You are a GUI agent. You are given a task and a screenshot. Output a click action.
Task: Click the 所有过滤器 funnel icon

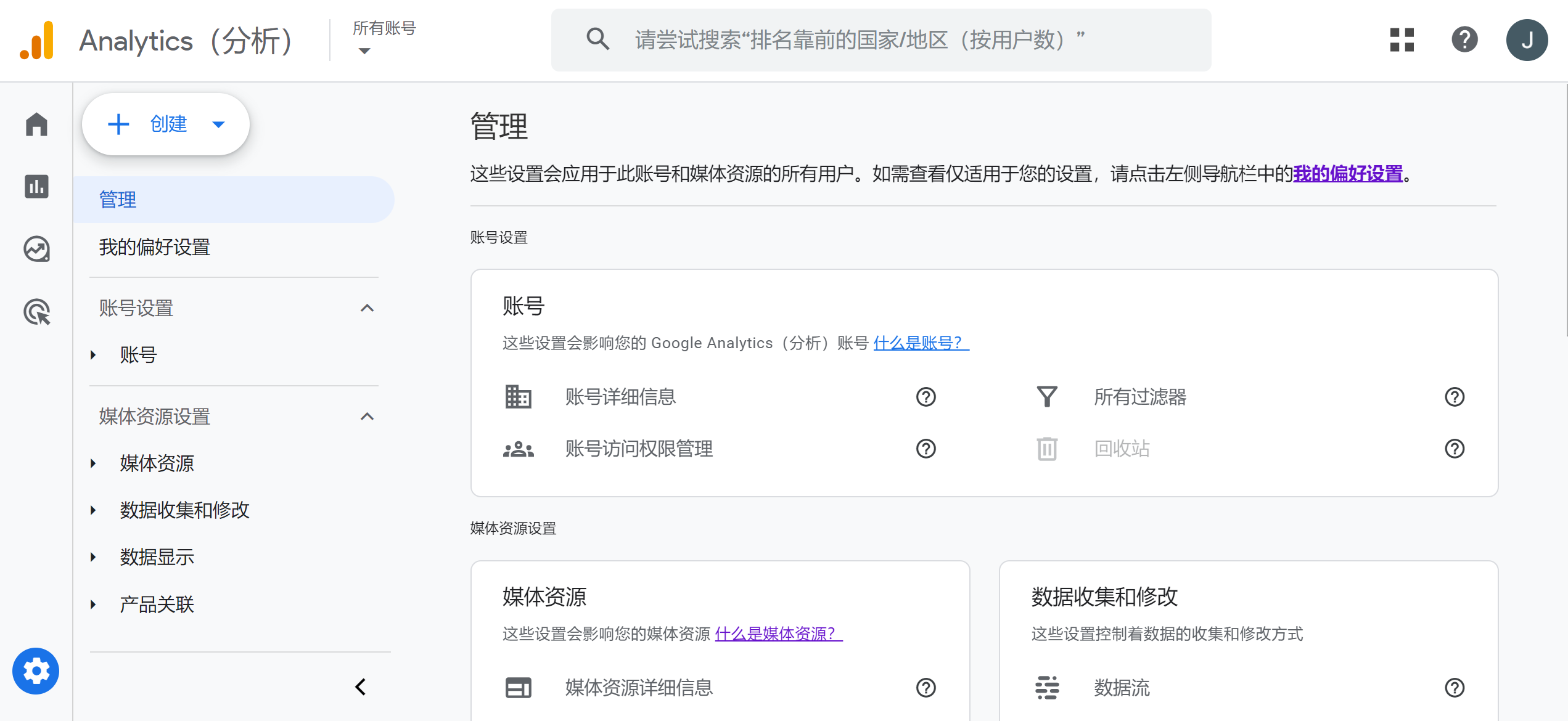[x=1047, y=397]
